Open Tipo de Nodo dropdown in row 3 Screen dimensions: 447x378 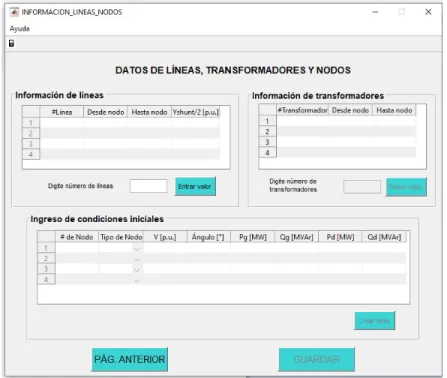point(137,269)
